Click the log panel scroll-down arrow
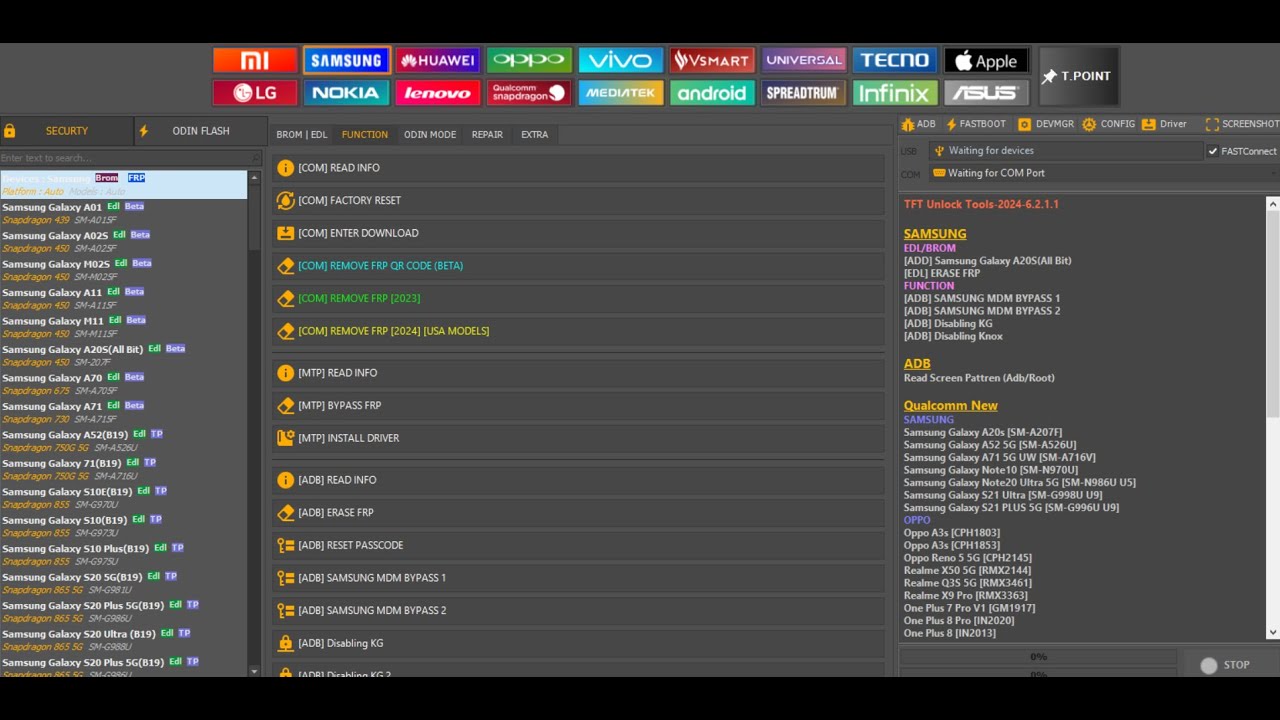The image size is (1280, 720). tap(1272, 632)
